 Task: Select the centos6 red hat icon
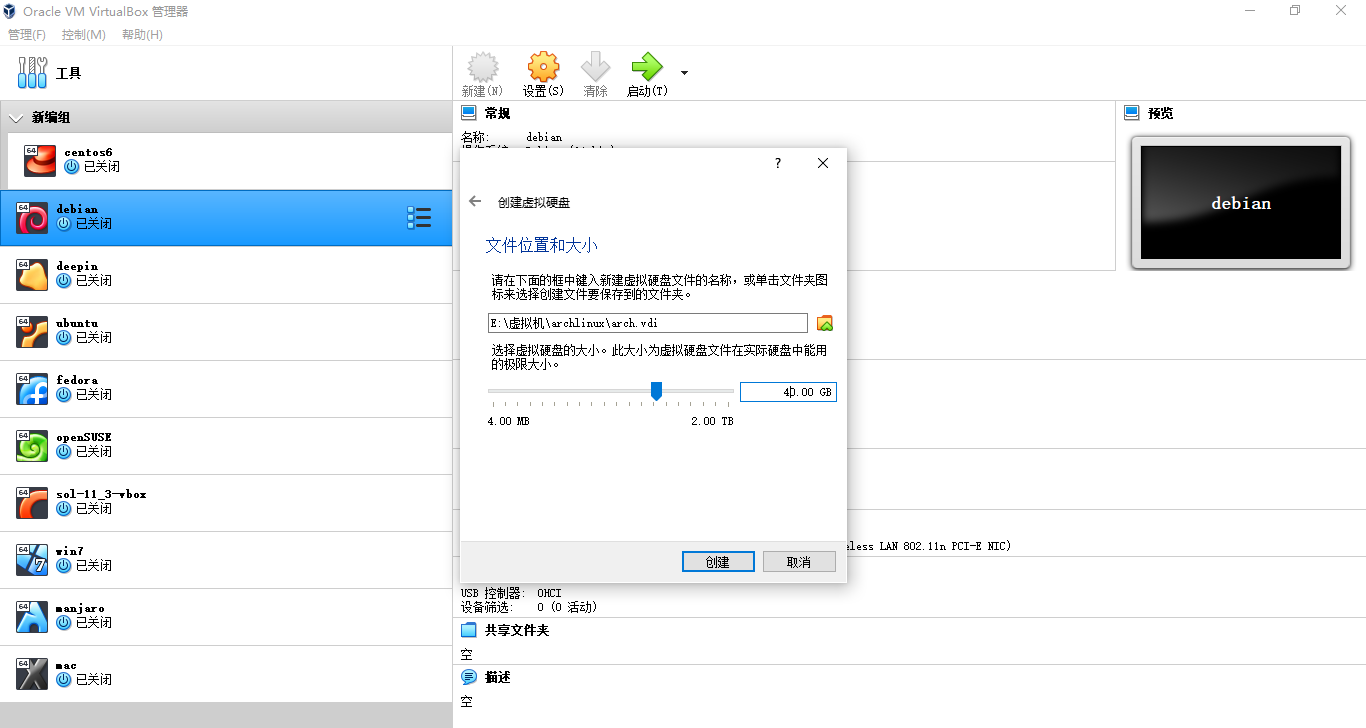[x=40, y=160]
